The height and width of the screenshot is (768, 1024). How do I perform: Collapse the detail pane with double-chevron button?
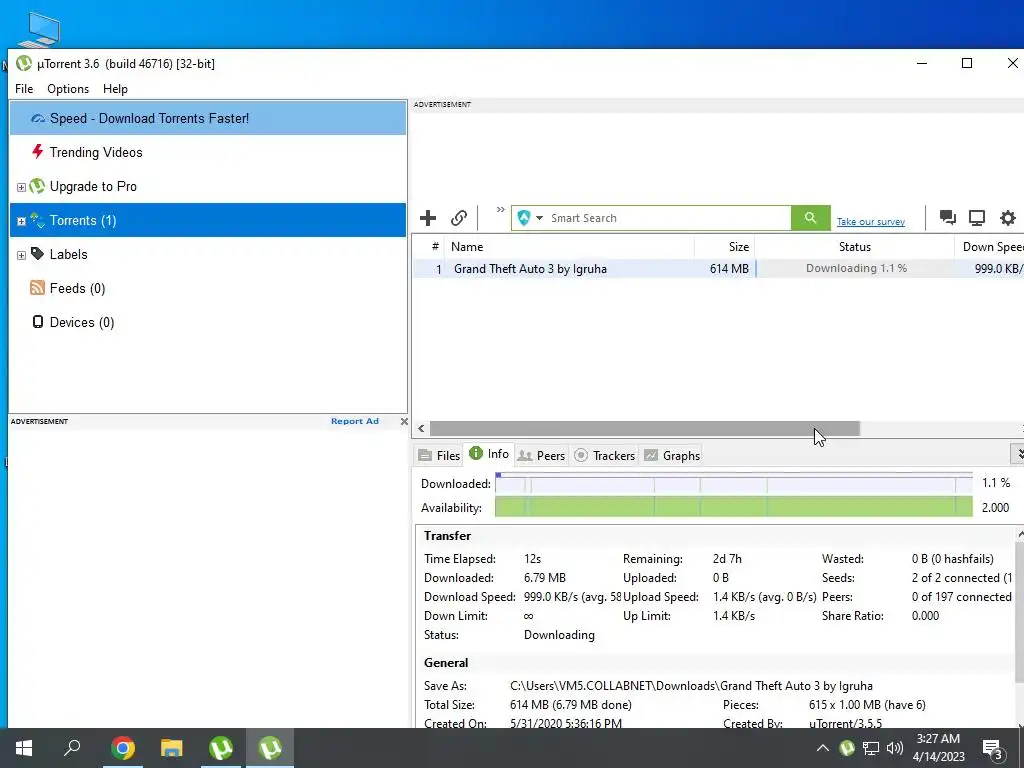[1019, 453]
